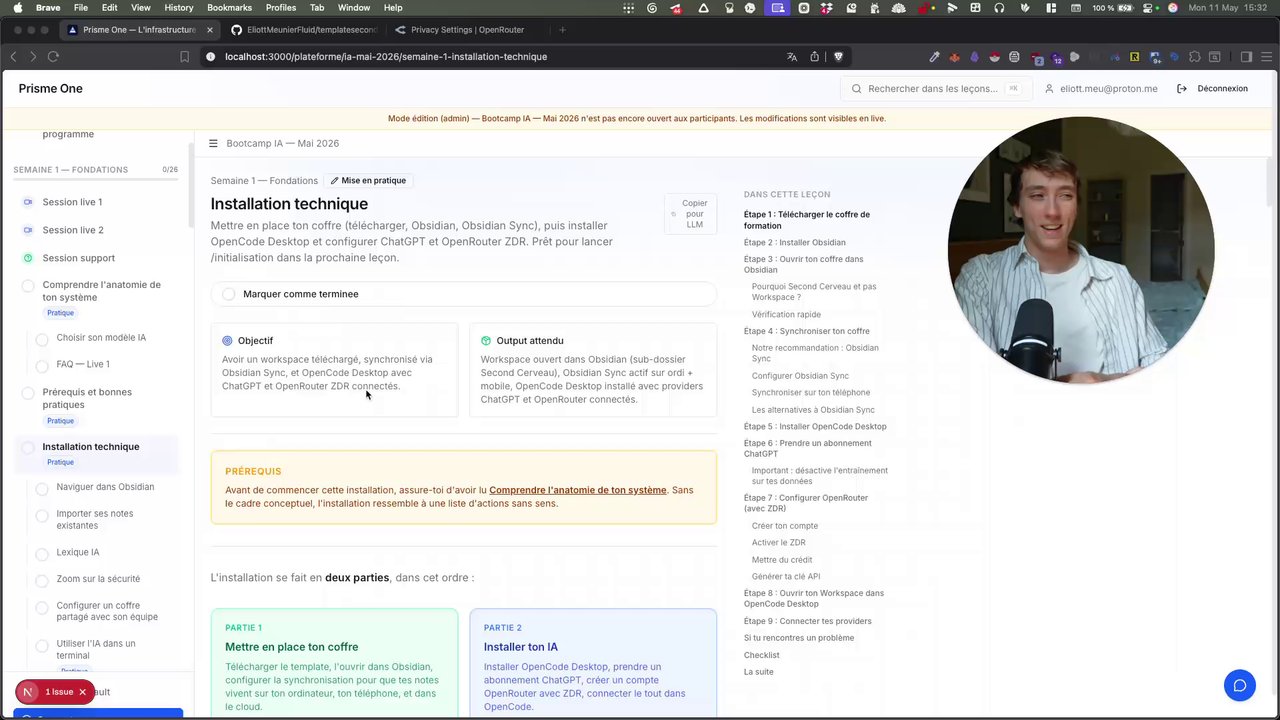The height and width of the screenshot is (720, 1280).
Task: Click the search magnifier icon in the header
Action: tap(857, 89)
